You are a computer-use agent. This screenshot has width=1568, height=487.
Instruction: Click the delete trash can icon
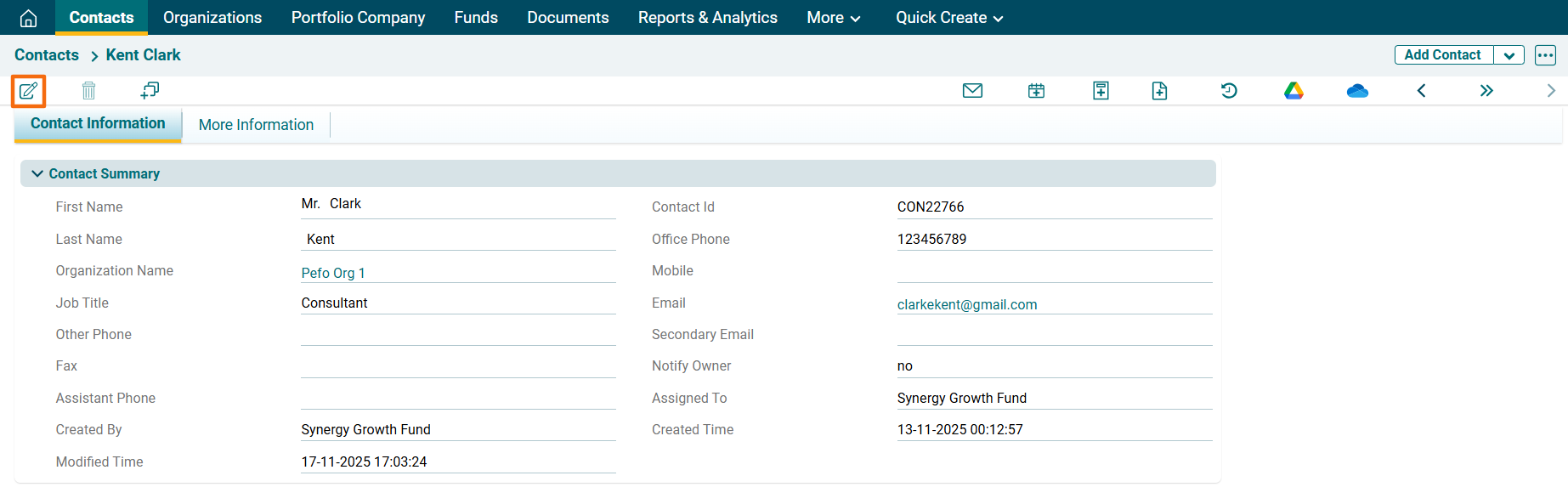(88, 91)
